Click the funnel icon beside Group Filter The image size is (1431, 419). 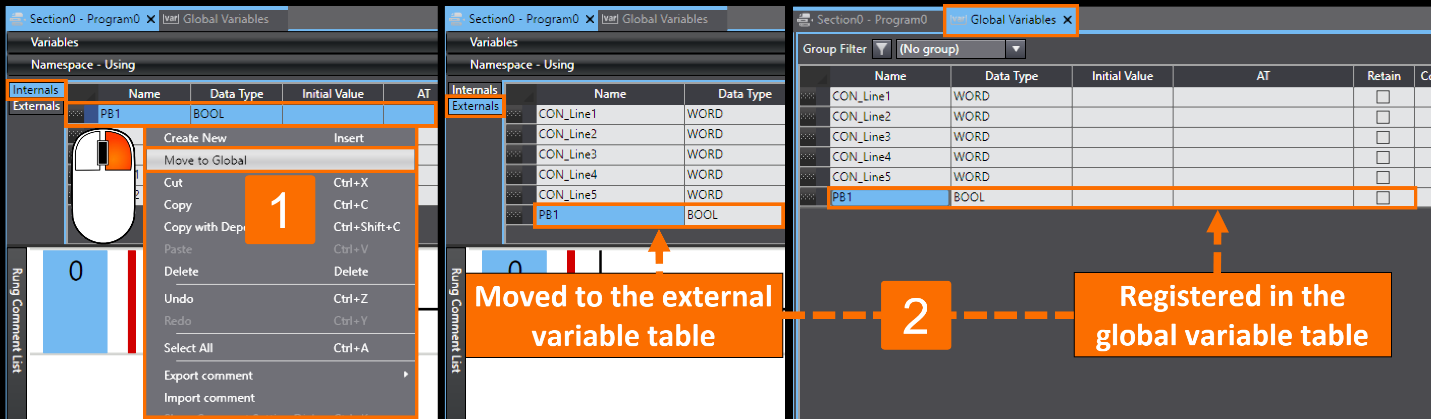(x=881, y=48)
